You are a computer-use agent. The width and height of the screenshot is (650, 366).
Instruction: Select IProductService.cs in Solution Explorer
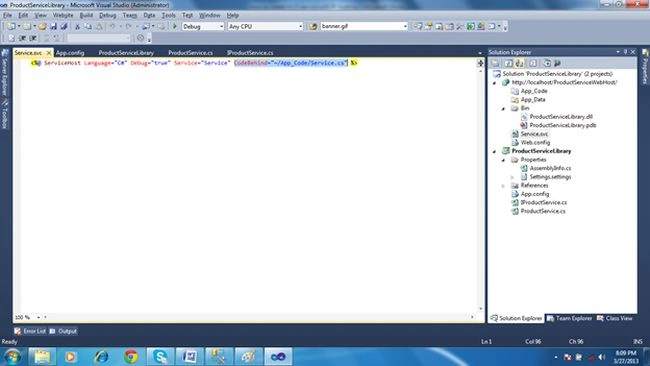pos(544,203)
